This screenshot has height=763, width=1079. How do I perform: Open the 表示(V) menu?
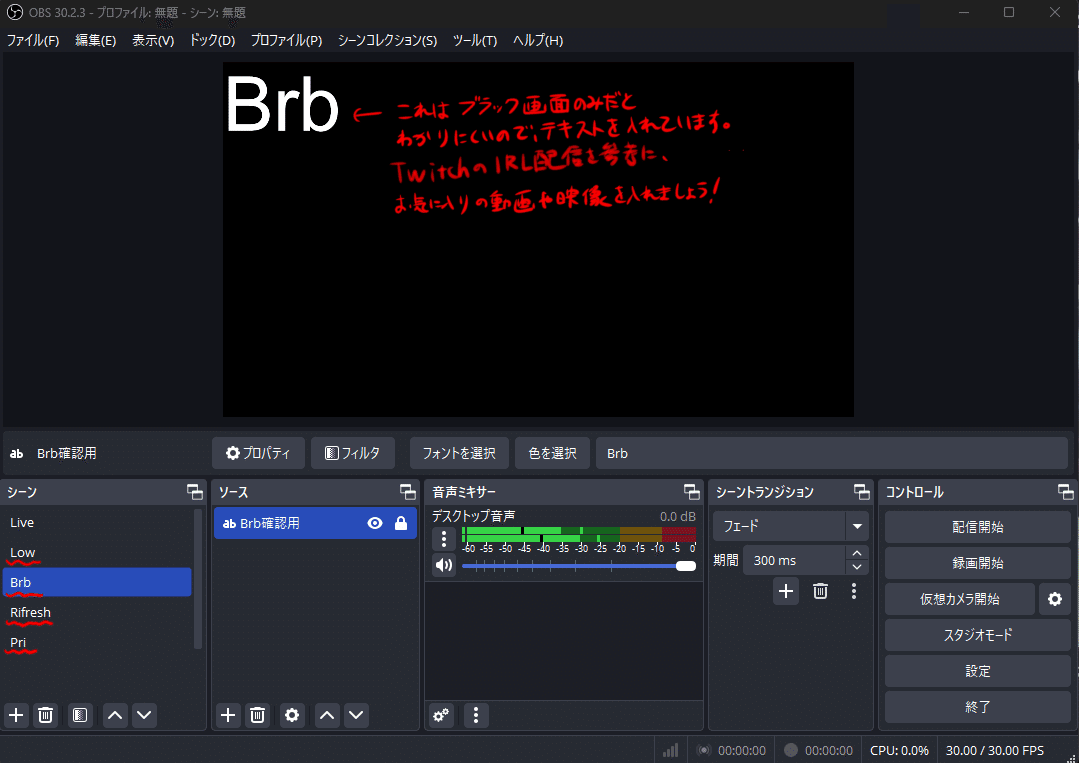pyautogui.click(x=153, y=41)
